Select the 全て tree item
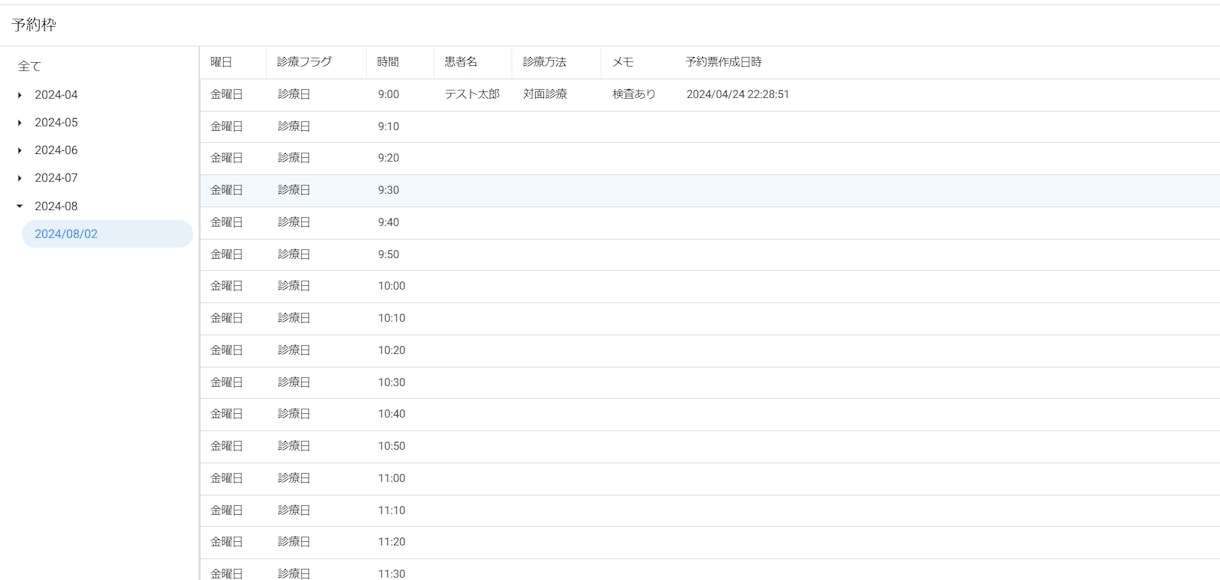Image resolution: width=1220 pixels, height=580 pixels. [30, 67]
